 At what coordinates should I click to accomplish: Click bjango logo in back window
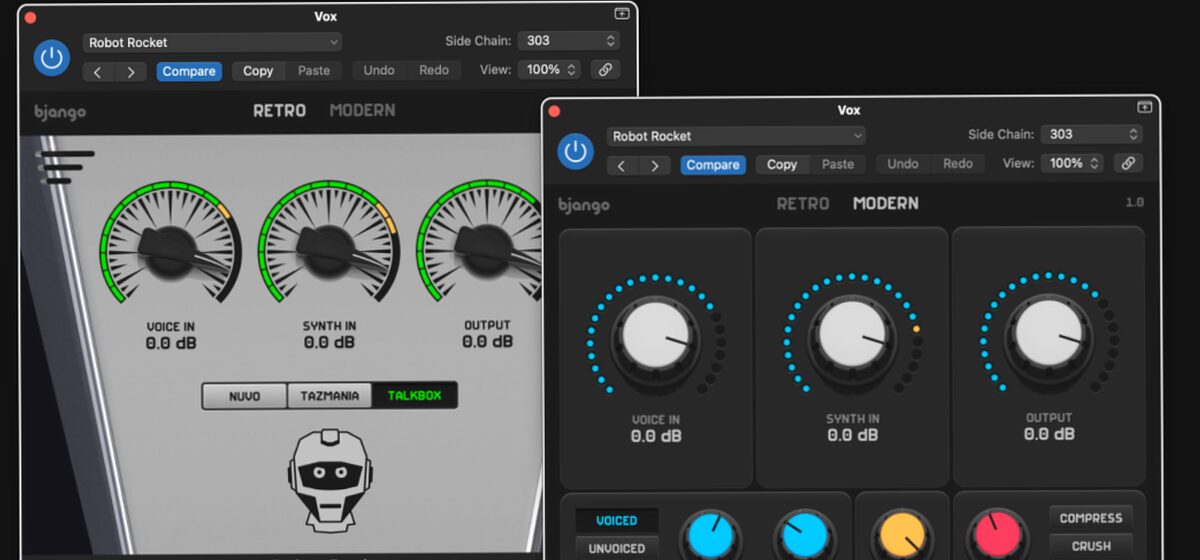[60, 112]
